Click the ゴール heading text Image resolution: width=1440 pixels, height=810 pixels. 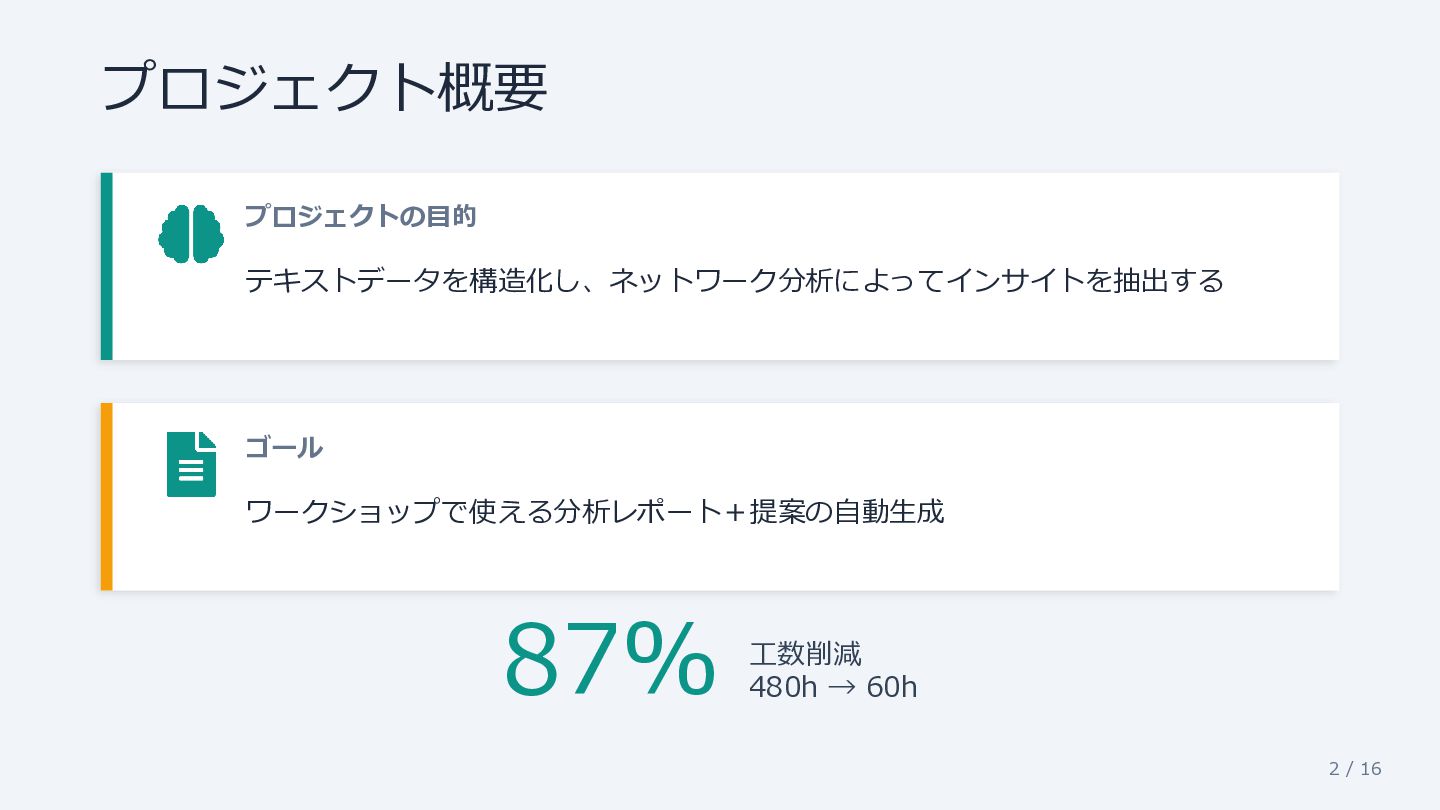point(284,447)
